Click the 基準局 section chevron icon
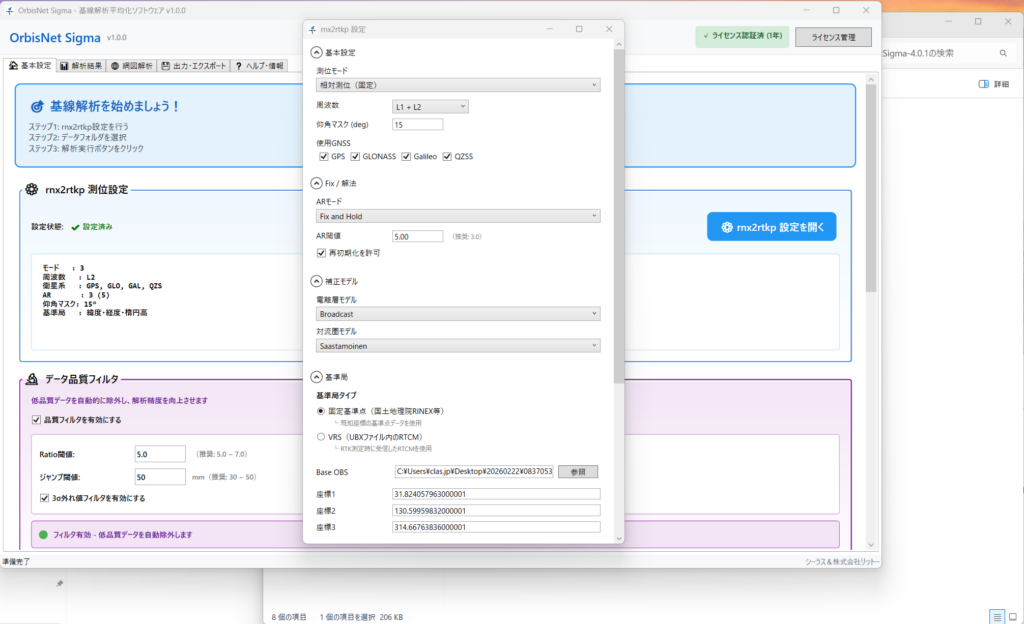 pyautogui.click(x=317, y=376)
